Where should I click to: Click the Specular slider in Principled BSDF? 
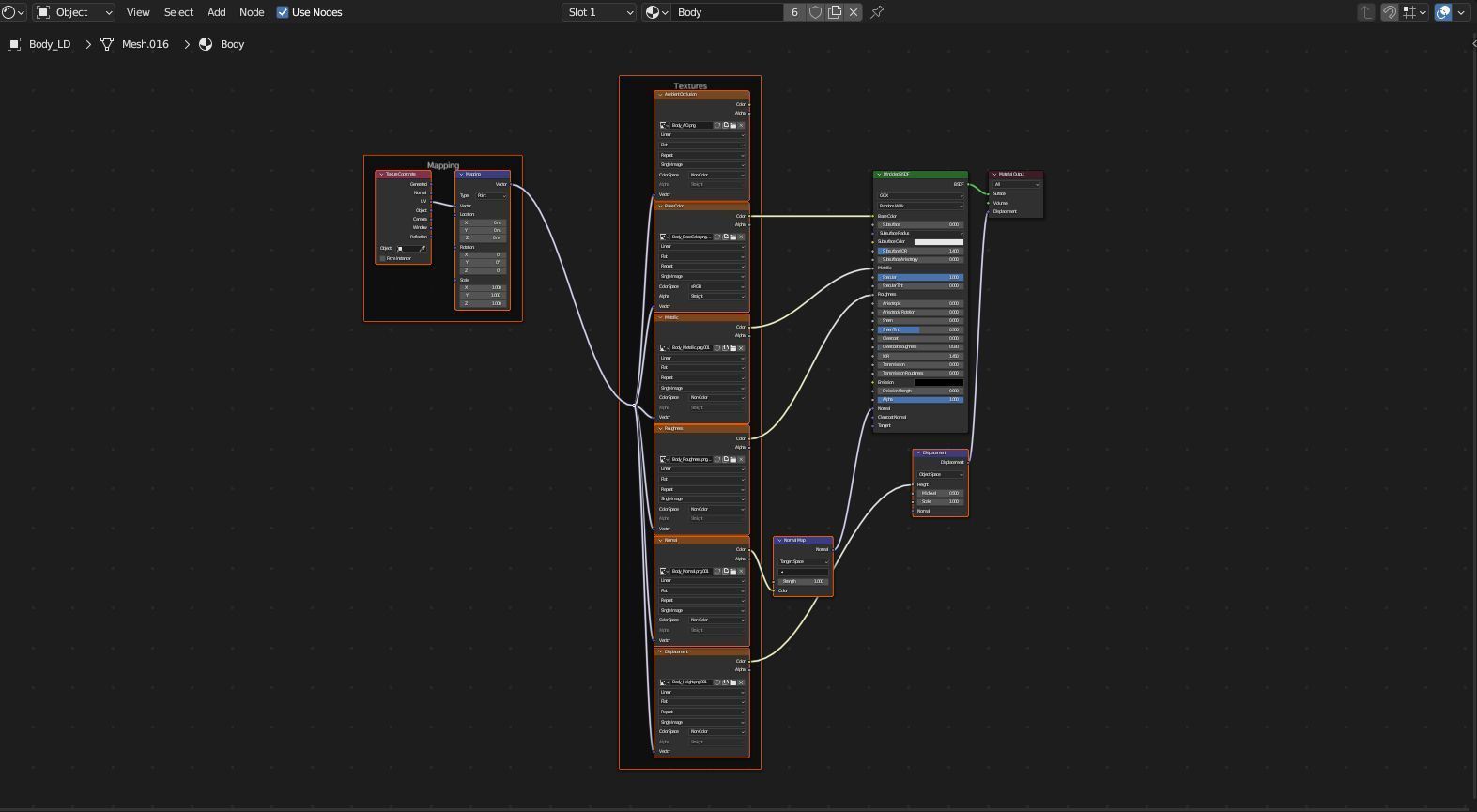[920, 277]
